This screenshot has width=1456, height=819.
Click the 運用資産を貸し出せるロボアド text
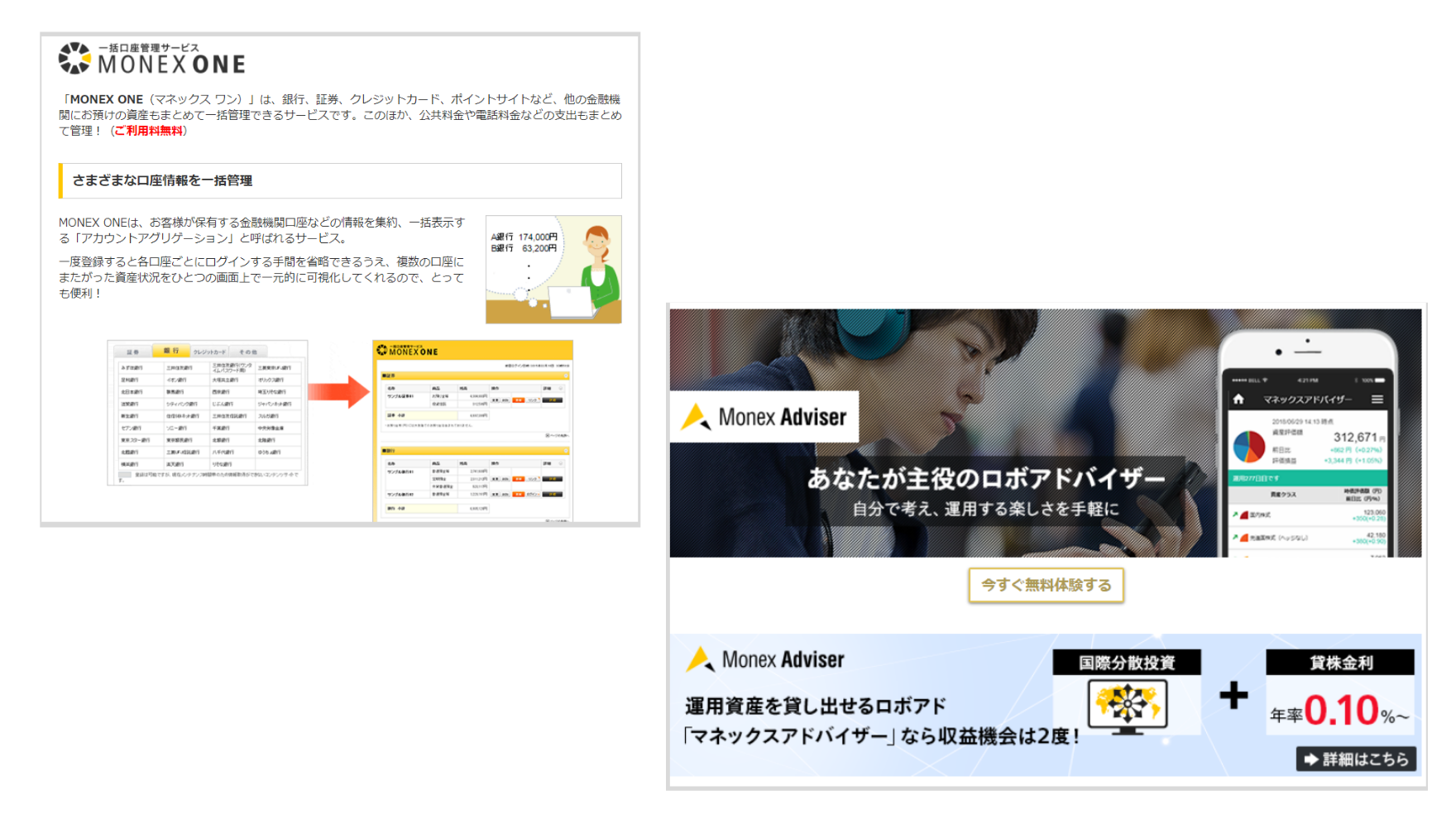pyautogui.click(x=815, y=706)
